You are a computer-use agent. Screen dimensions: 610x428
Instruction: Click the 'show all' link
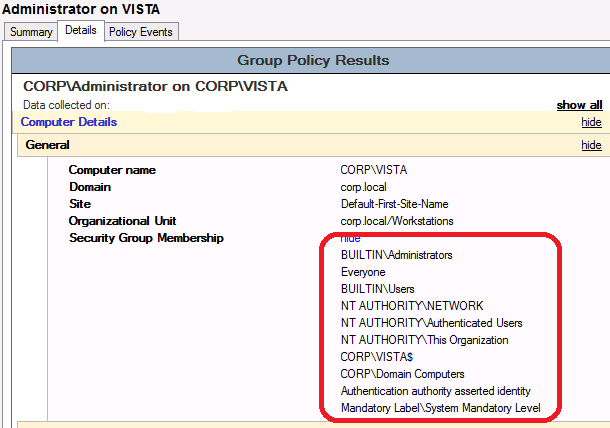pyautogui.click(x=579, y=105)
